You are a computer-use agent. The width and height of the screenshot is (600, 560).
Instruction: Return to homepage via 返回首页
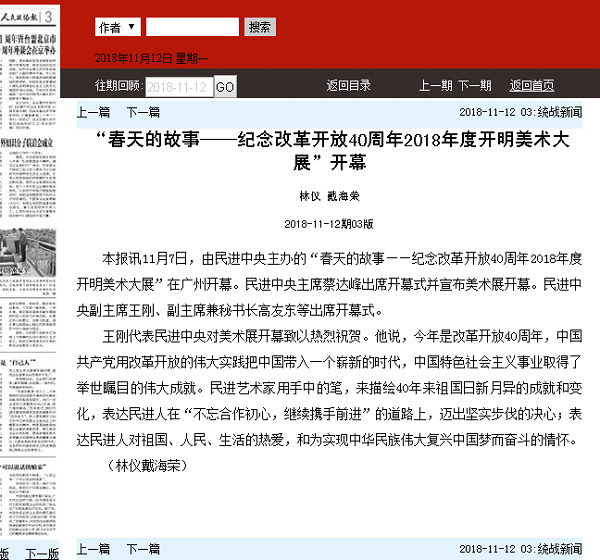[532, 85]
